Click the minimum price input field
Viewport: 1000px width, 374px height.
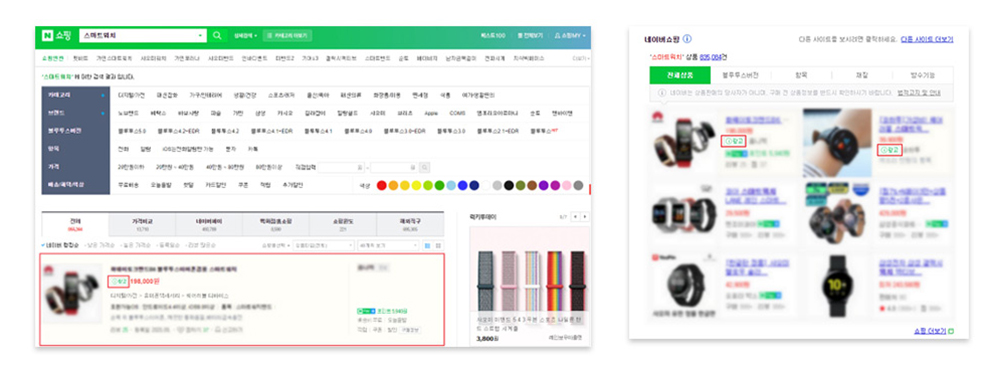pos(341,168)
